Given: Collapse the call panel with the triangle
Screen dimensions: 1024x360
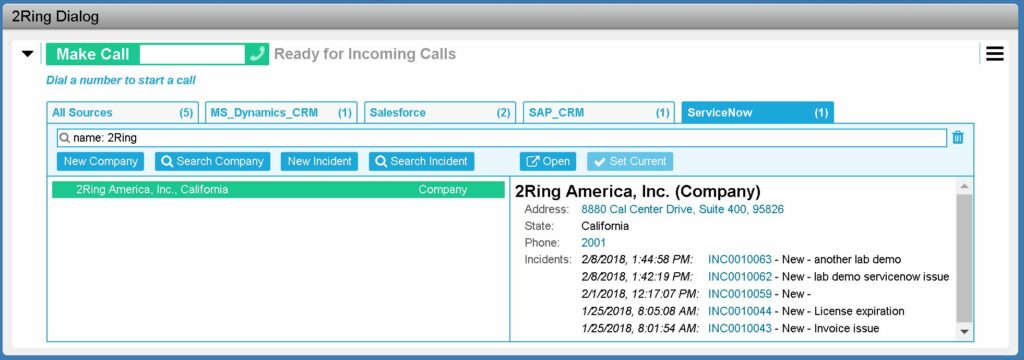Looking at the screenshot, I should 27,54.
